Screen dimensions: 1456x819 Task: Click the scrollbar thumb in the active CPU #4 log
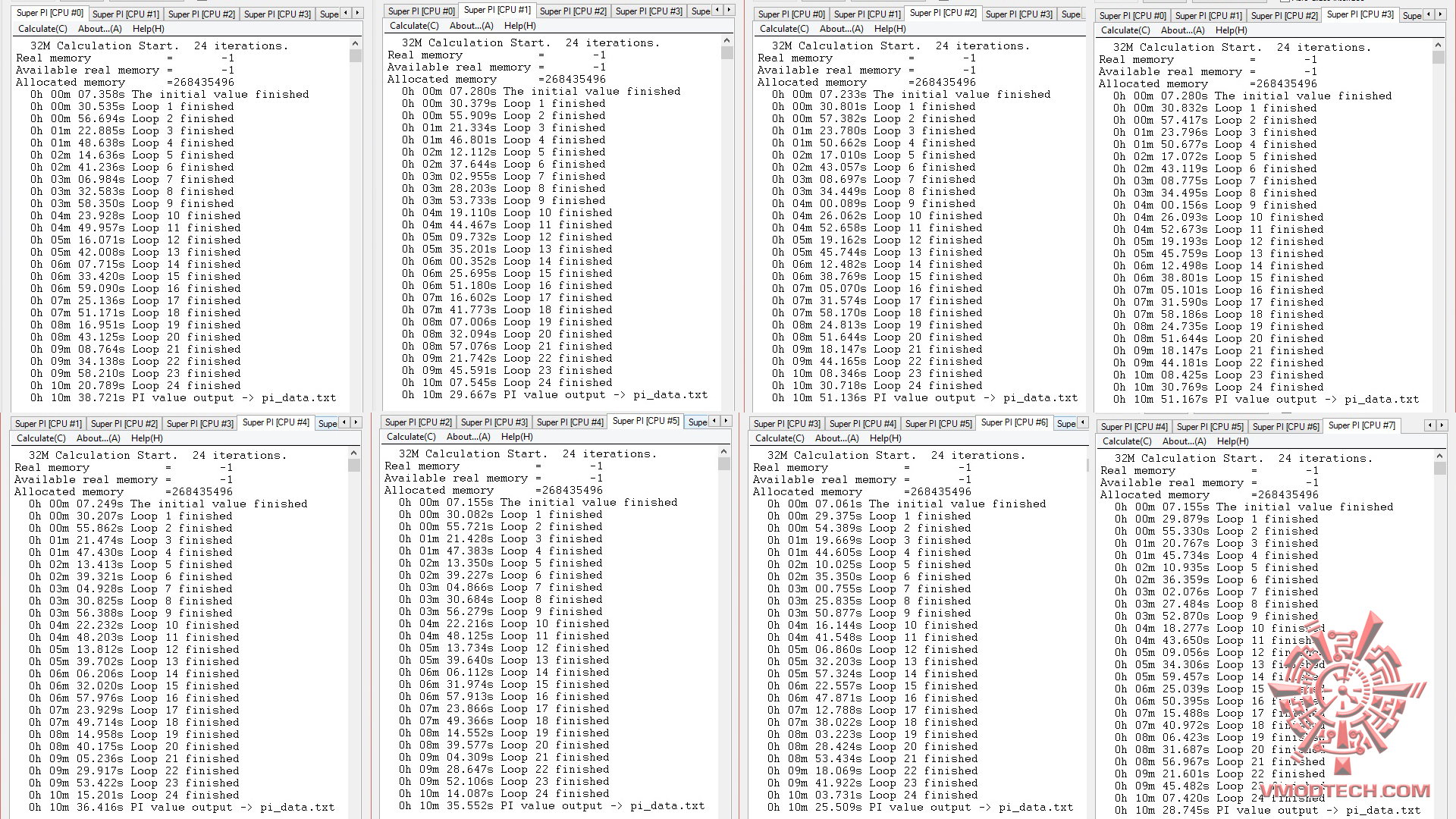[x=354, y=466]
